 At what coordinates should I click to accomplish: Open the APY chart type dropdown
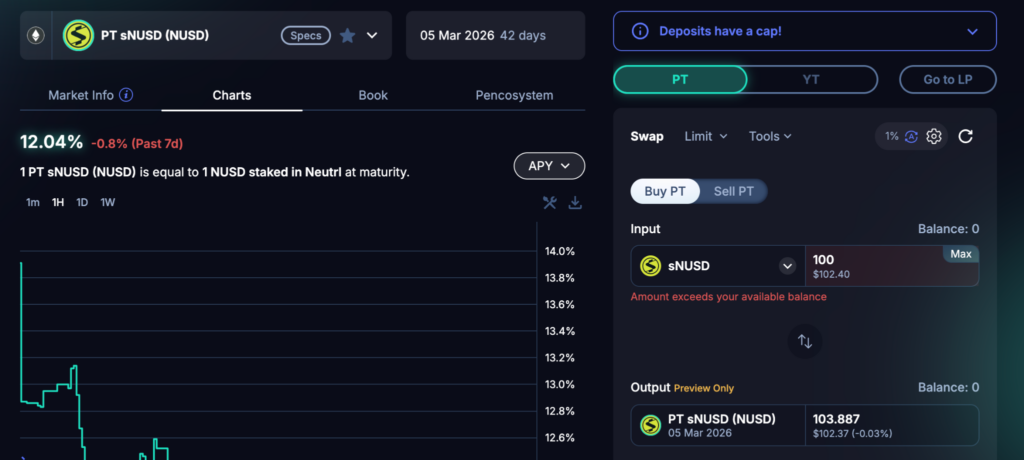click(x=549, y=166)
